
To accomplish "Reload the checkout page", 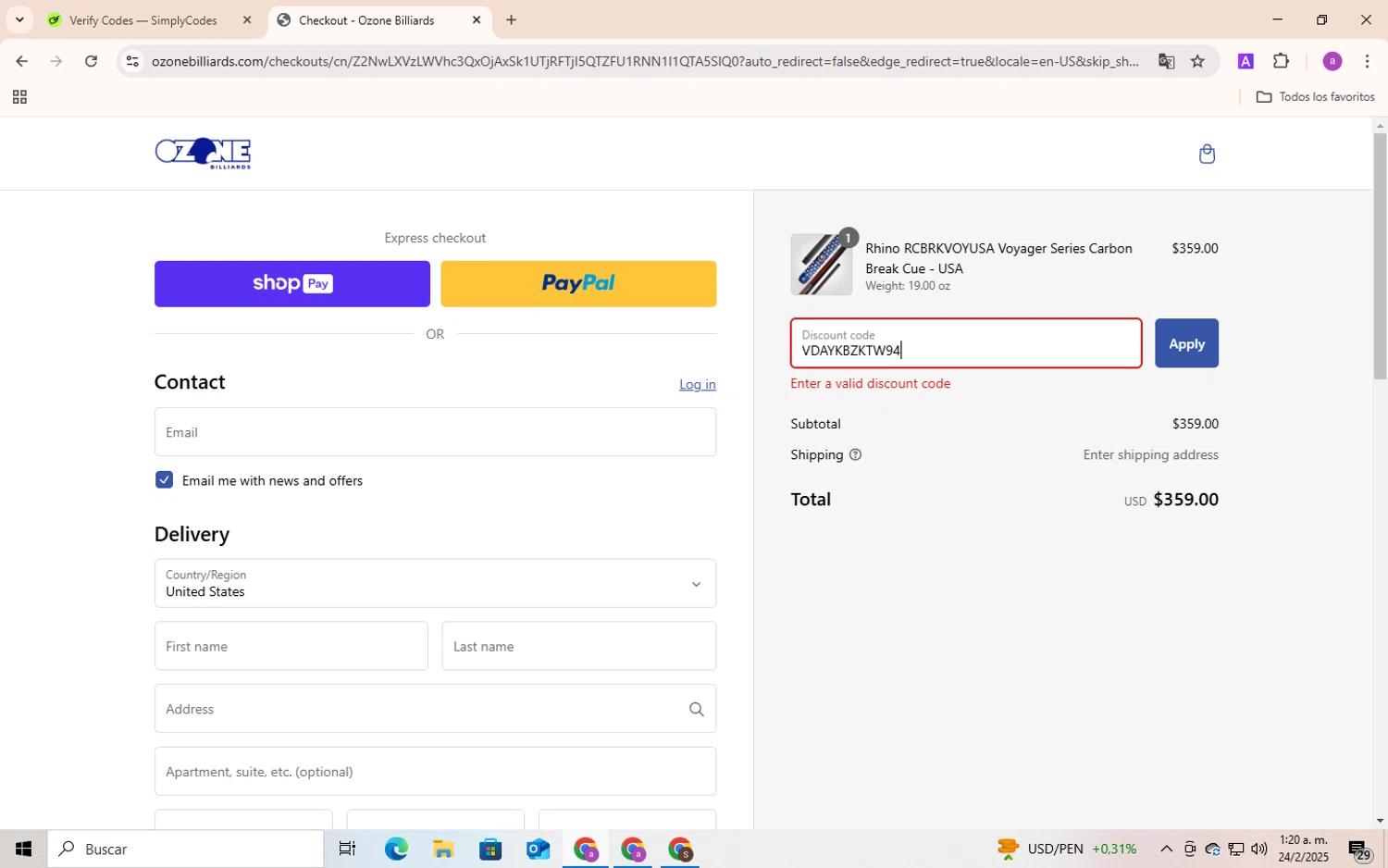I will tap(91, 61).
